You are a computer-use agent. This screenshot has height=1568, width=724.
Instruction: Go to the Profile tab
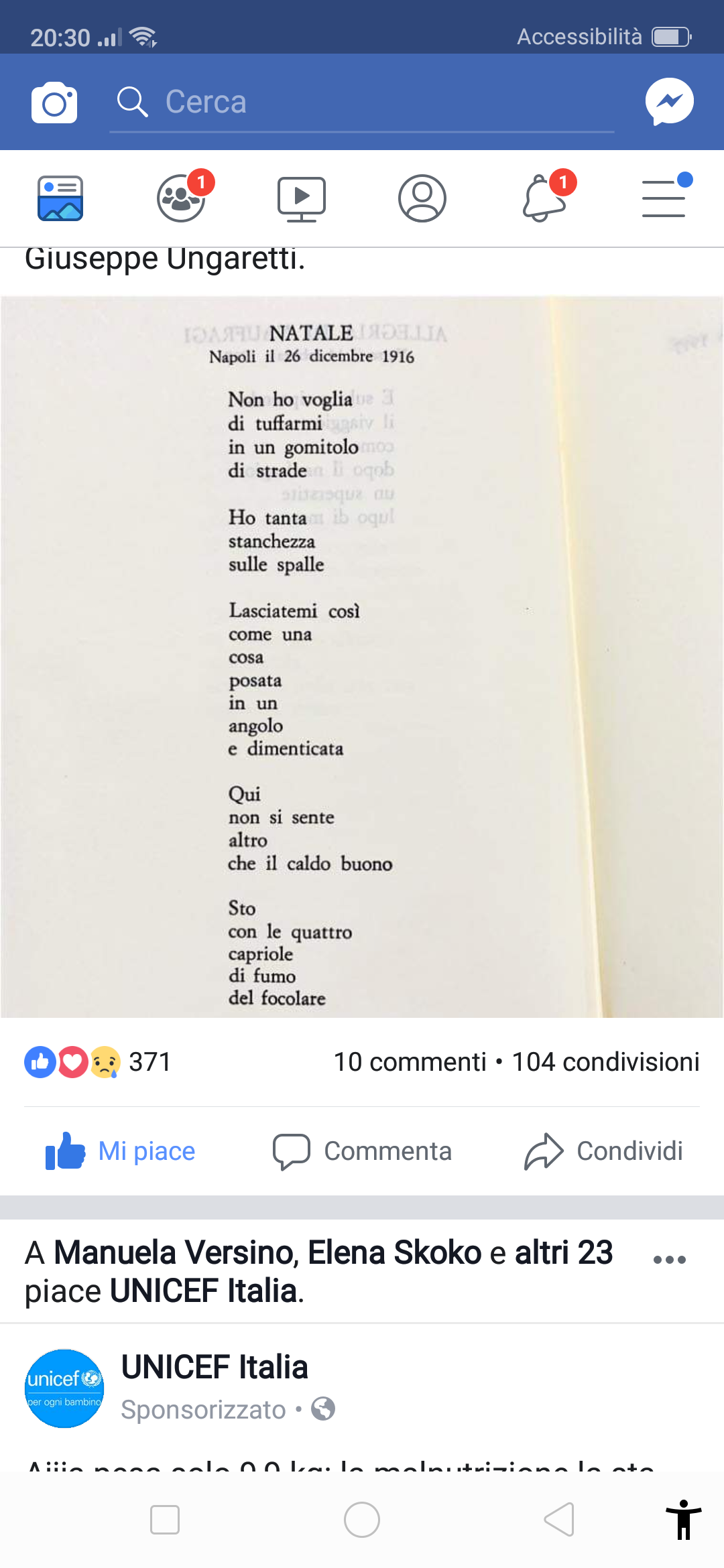pyautogui.click(x=422, y=198)
